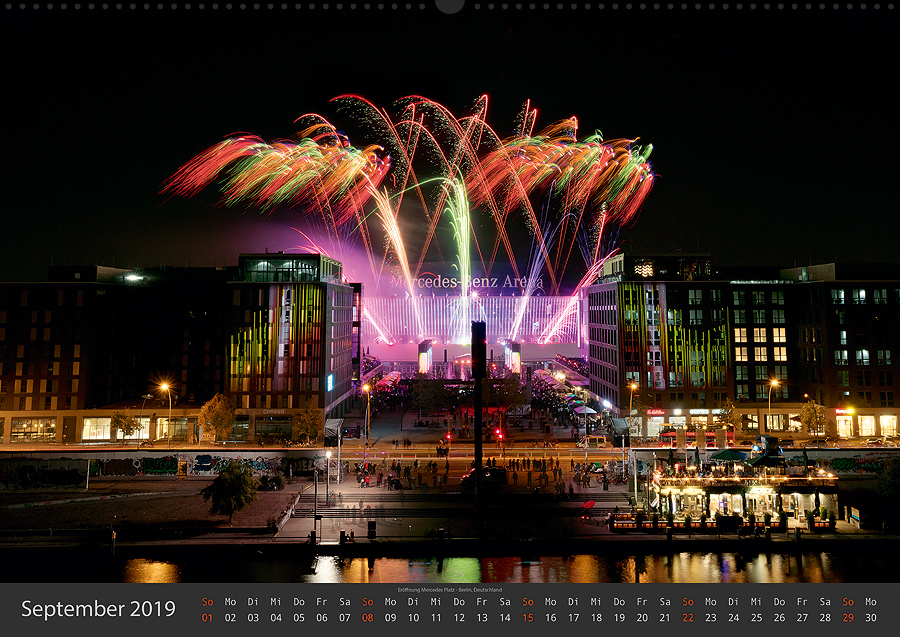
Task: Select date 01 in the calendar strip
Action: (x=207, y=618)
